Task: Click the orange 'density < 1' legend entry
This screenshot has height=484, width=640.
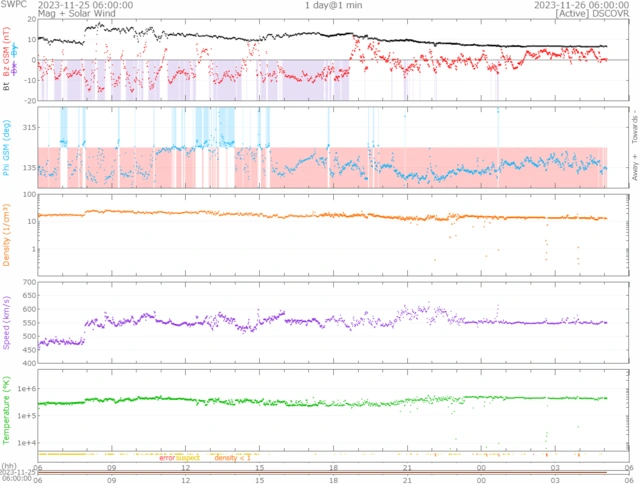Action: coord(232,458)
